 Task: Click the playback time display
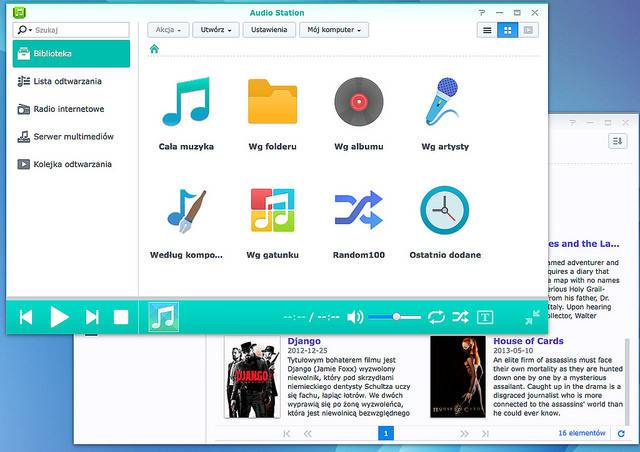coord(311,317)
